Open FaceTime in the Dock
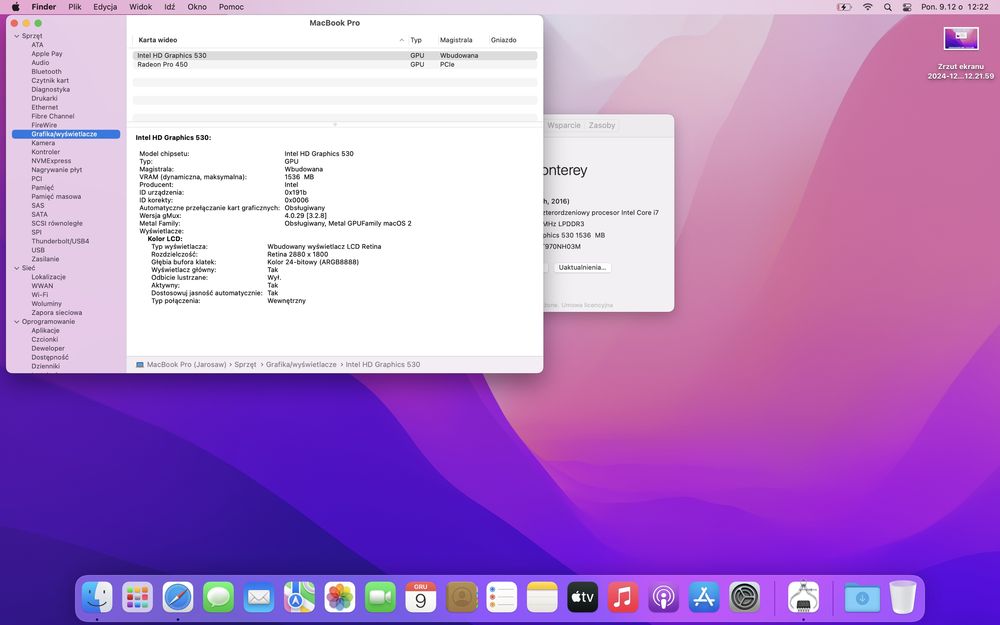 pyautogui.click(x=380, y=598)
